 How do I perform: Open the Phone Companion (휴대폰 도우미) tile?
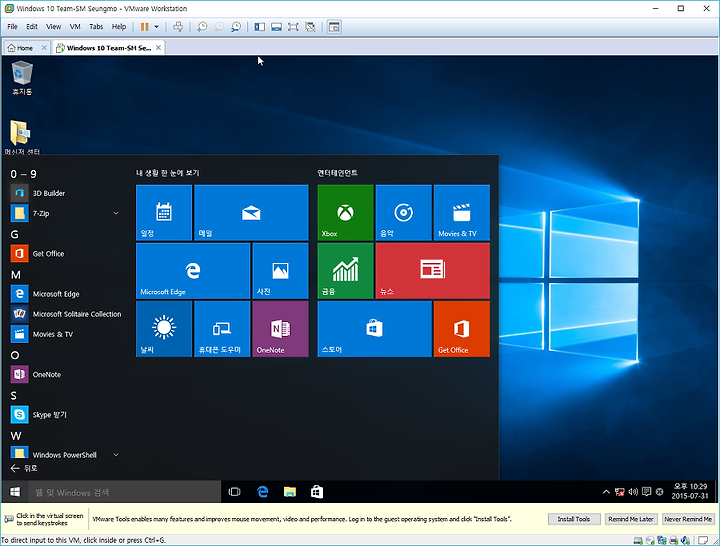(222, 329)
